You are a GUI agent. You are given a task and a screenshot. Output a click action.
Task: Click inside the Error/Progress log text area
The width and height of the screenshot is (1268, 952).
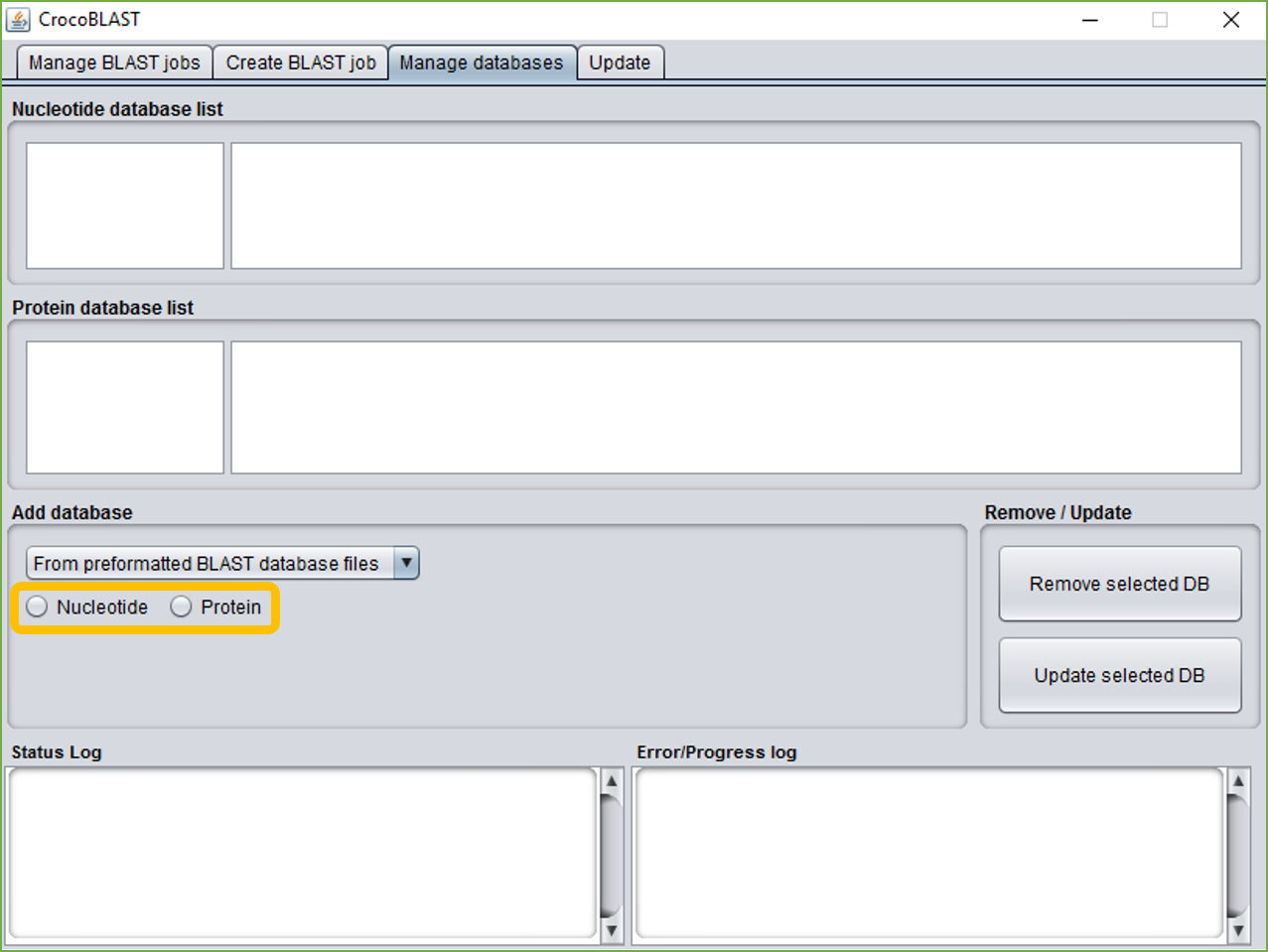click(x=929, y=853)
